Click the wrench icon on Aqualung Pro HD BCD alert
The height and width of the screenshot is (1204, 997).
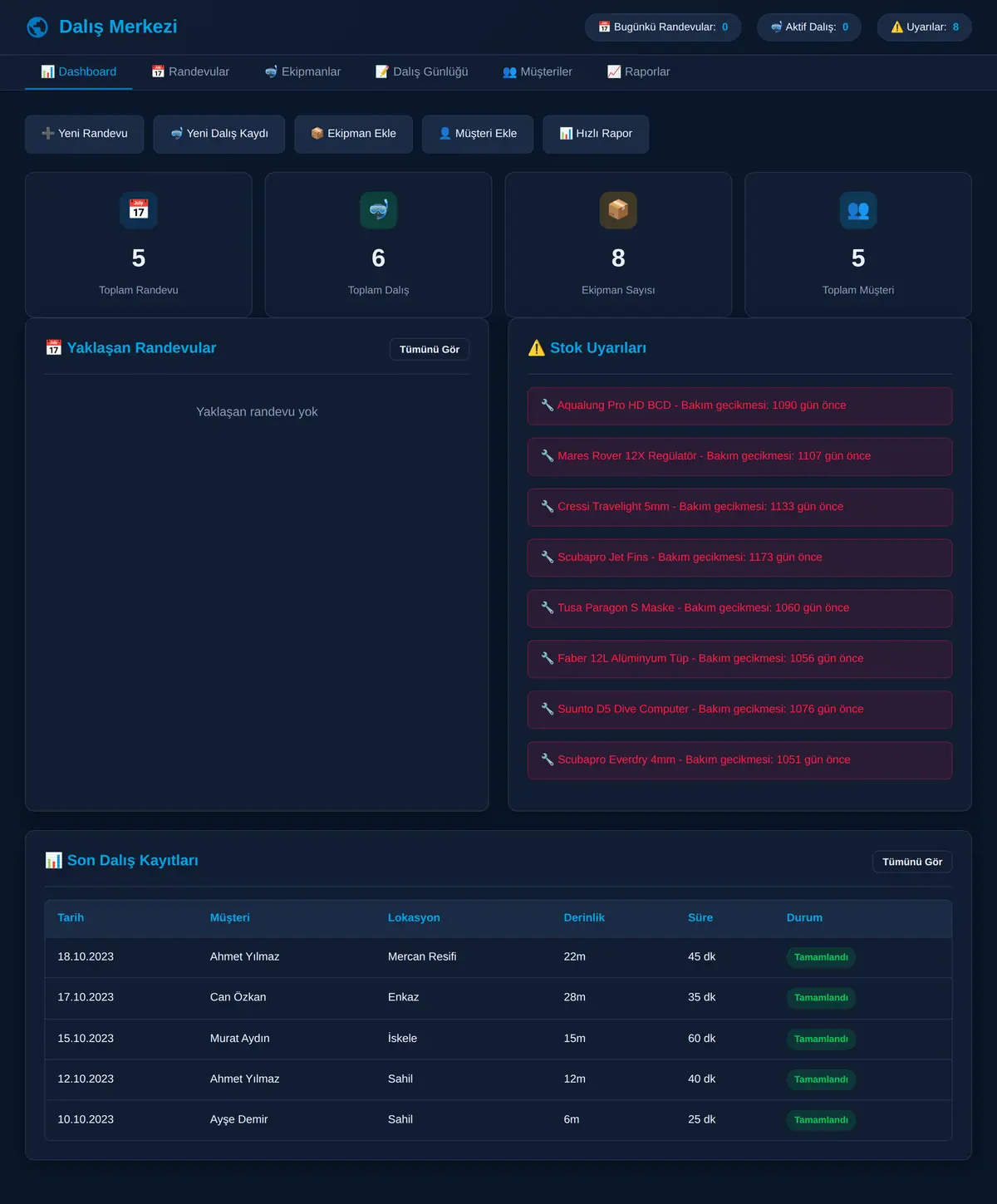pos(548,405)
